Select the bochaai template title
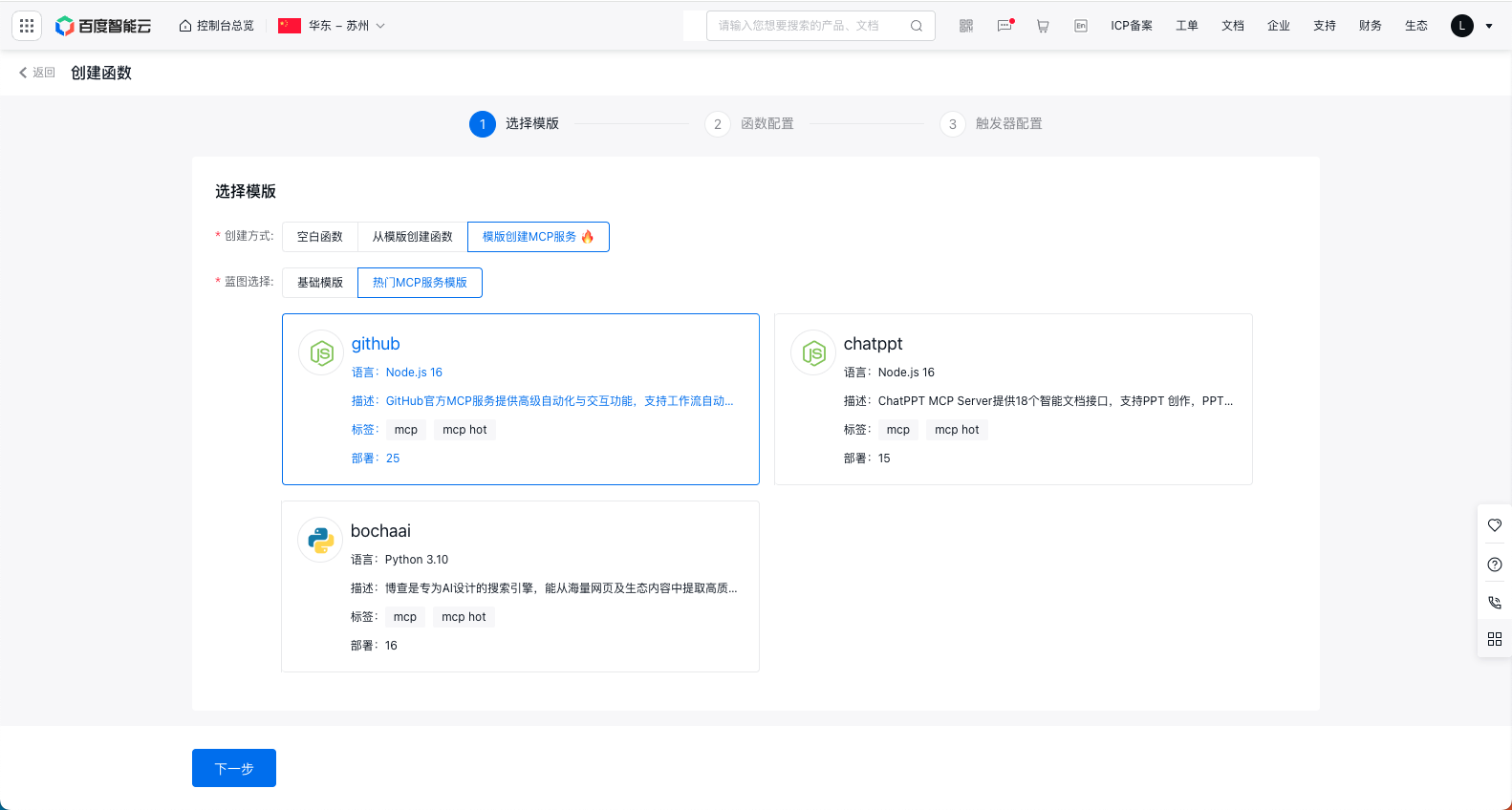This screenshot has width=1512, height=810. (x=380, y=531)
